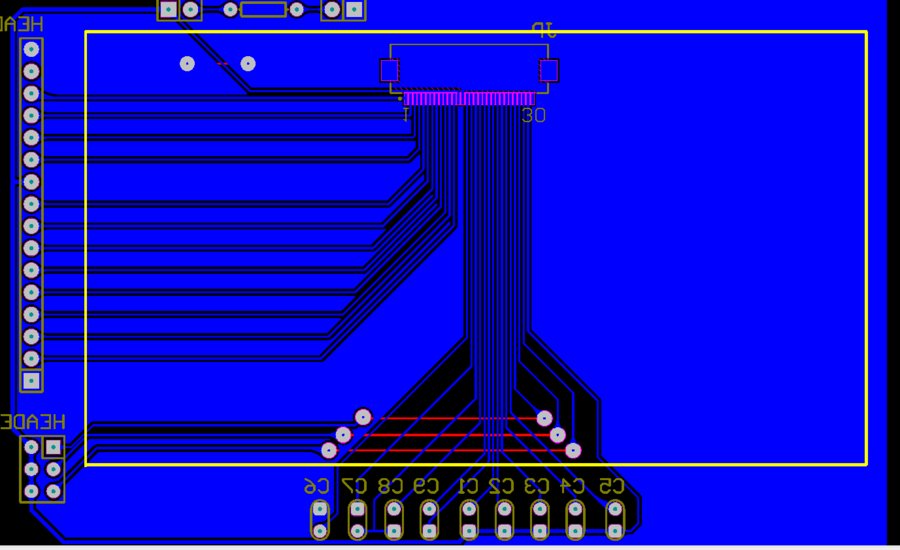Select the C3 capacitor footprint
The width and height of the screenshot is (900, 550).
[x=540, y=520]
